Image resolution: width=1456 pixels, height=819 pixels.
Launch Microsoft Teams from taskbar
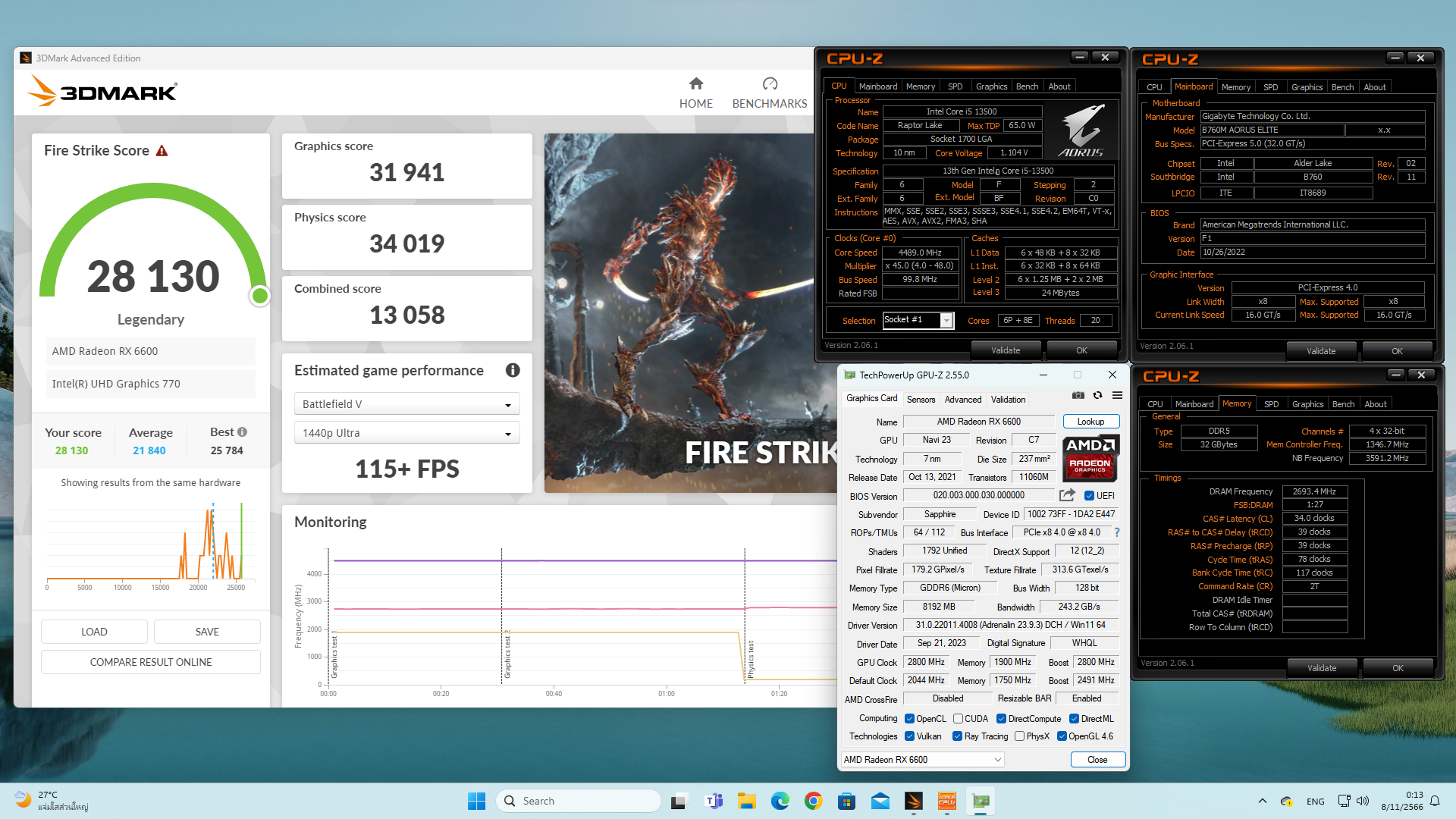pos(714,801)
